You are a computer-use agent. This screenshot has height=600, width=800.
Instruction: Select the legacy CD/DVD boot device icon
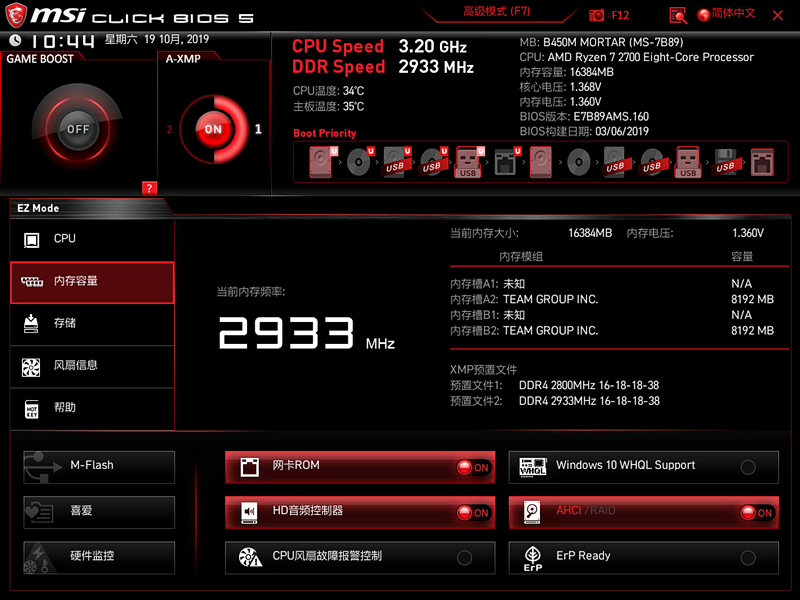pyautogui.click(x=579, y=162)
